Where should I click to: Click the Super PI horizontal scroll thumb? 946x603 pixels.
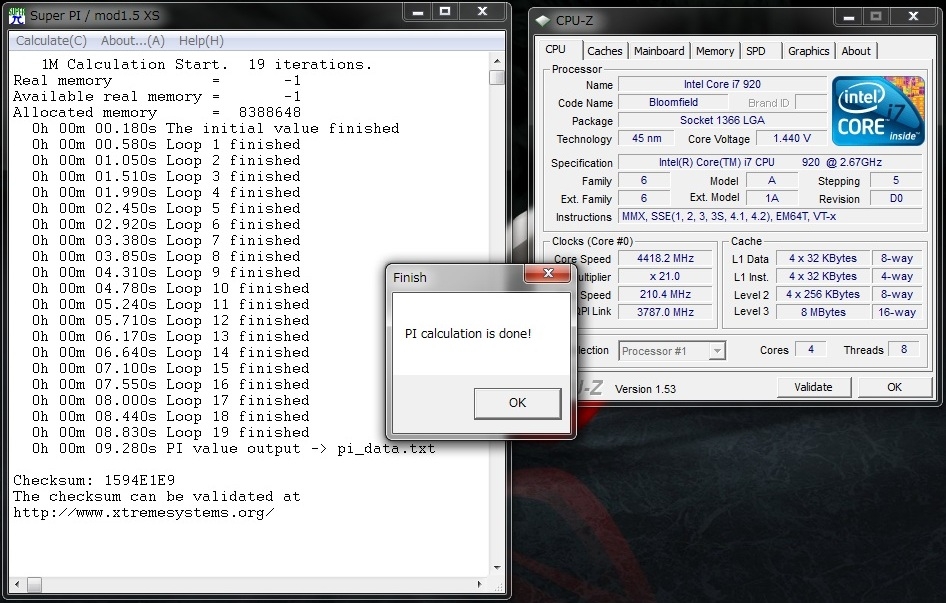35,584
